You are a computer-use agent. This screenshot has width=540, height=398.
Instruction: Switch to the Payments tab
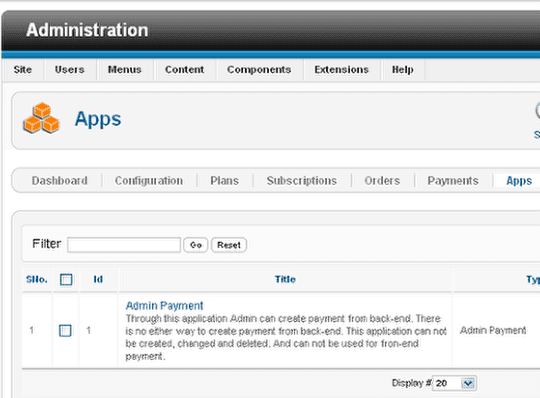point(453,181)
